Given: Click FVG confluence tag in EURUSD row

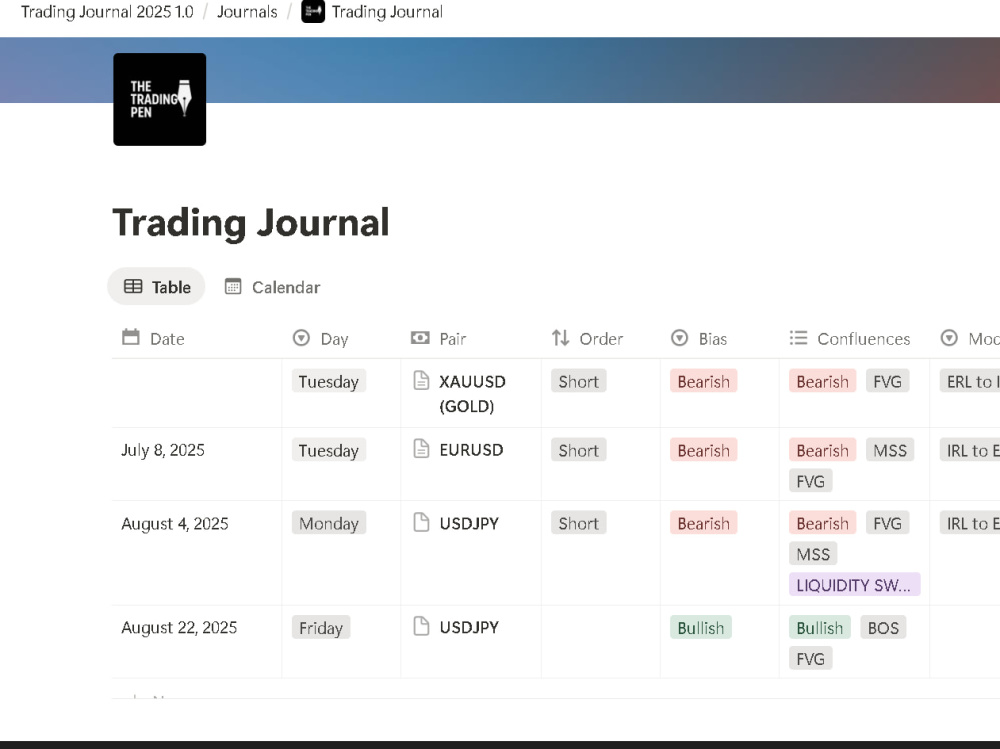Looking at the screenshot, I should pos(811,481).
